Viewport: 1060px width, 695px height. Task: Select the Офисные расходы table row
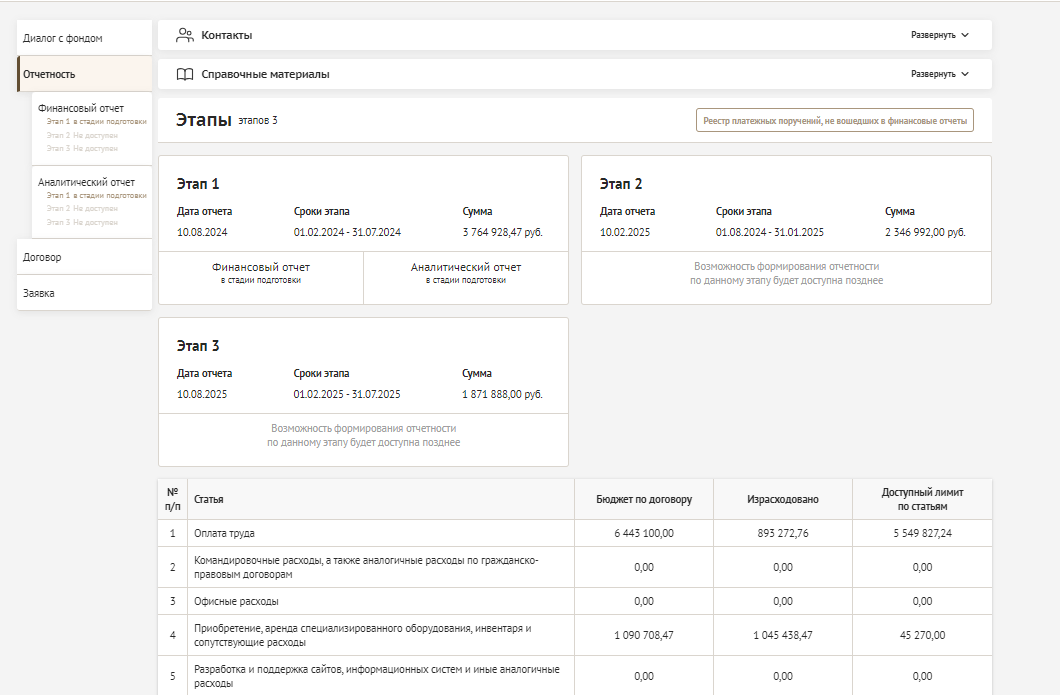tap(236, 601)
